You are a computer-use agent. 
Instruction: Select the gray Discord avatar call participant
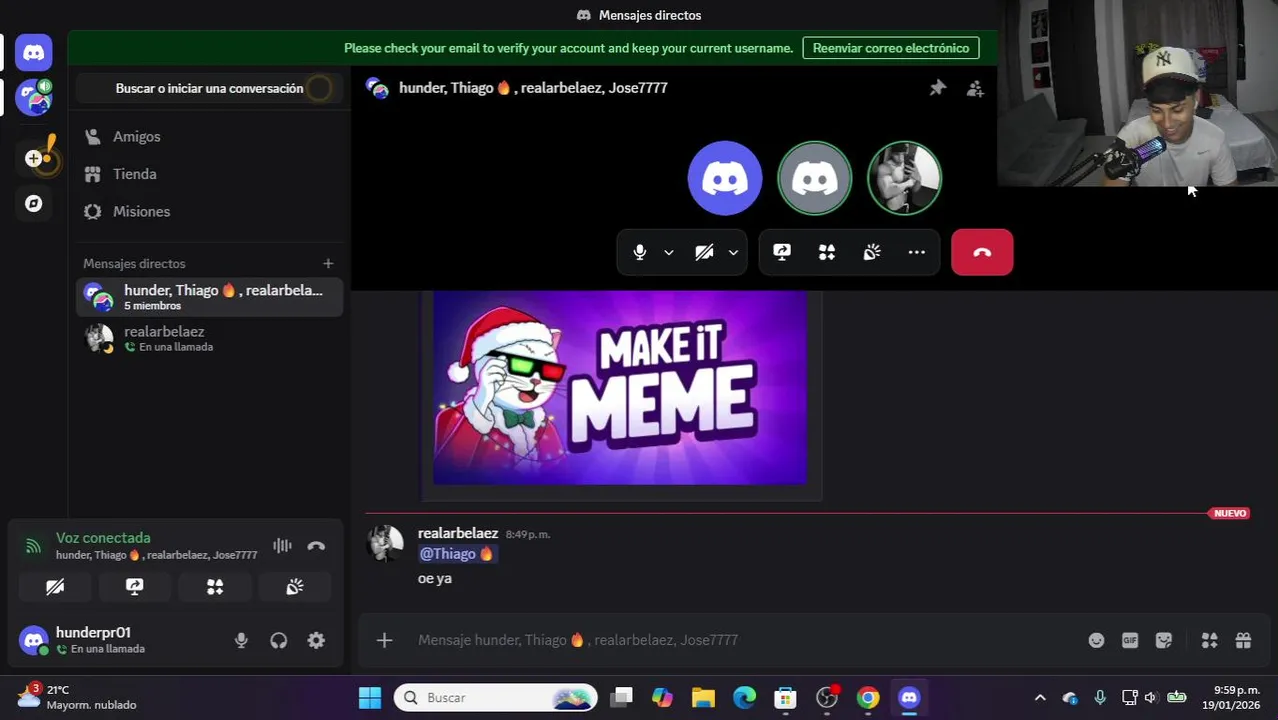(x=815, y=178)
